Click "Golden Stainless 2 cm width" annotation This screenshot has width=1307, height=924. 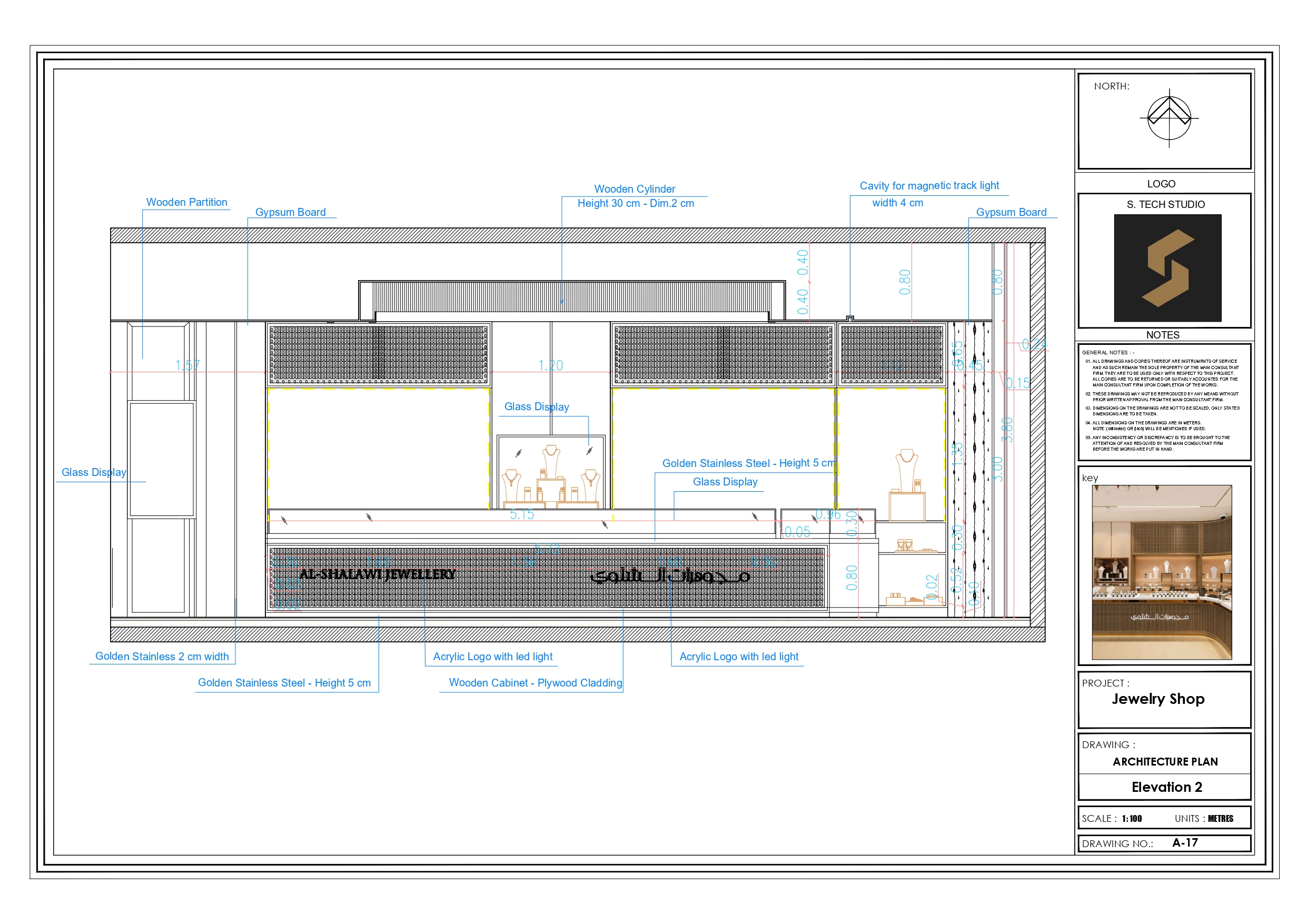coord(162,657)
